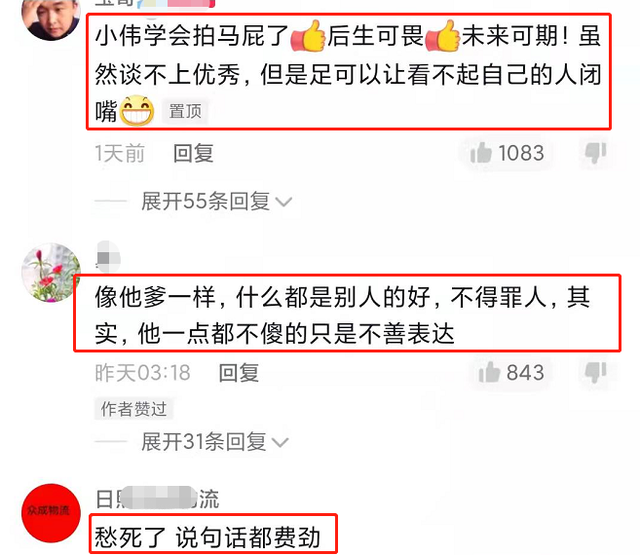640x555 pixels.
Task: Reply to the 昨天03:18 comment
Action: click(x=239, y=373)
